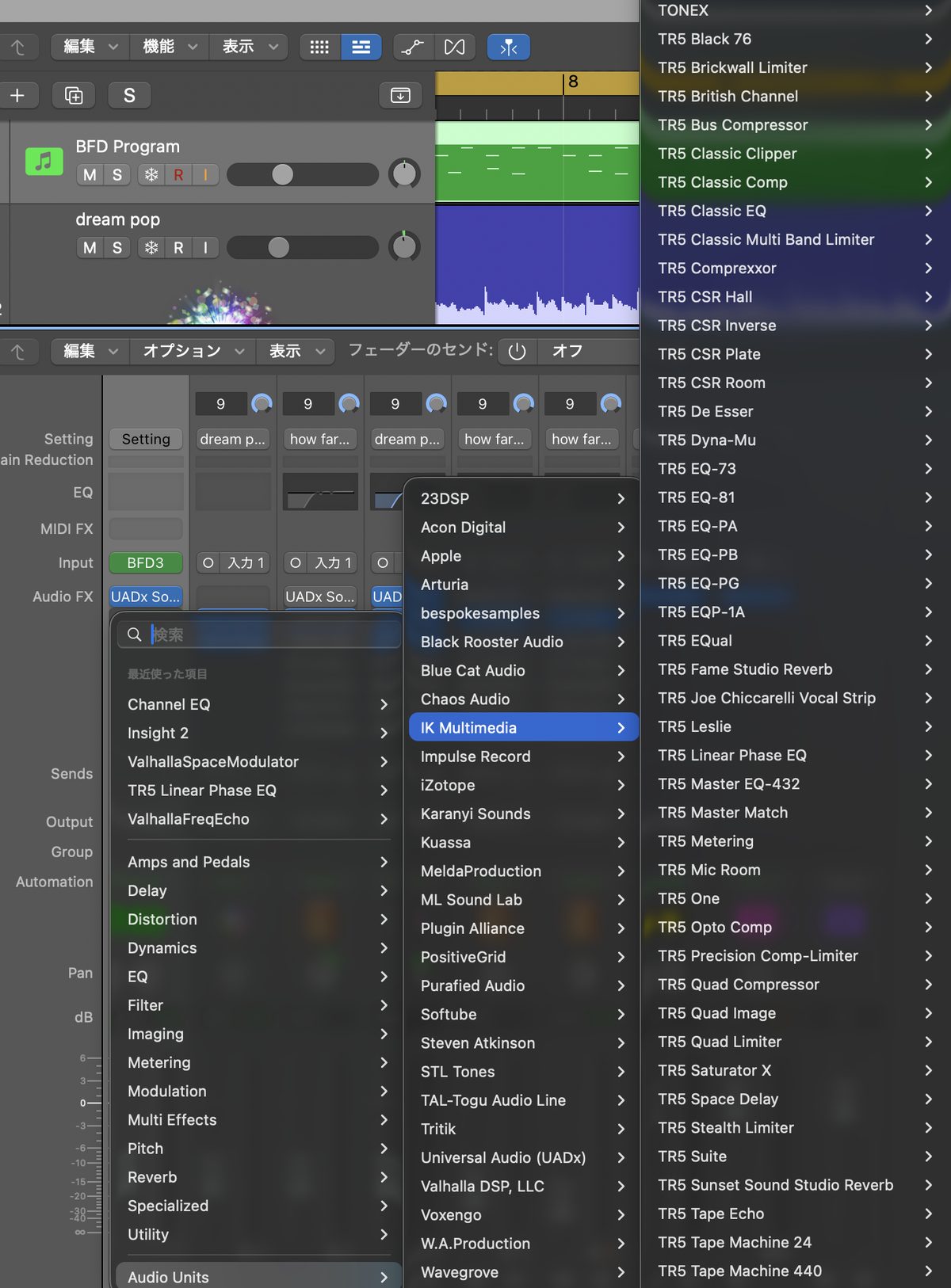
Task: Click the BFD Program pan knob
Action: coord(404,174)
